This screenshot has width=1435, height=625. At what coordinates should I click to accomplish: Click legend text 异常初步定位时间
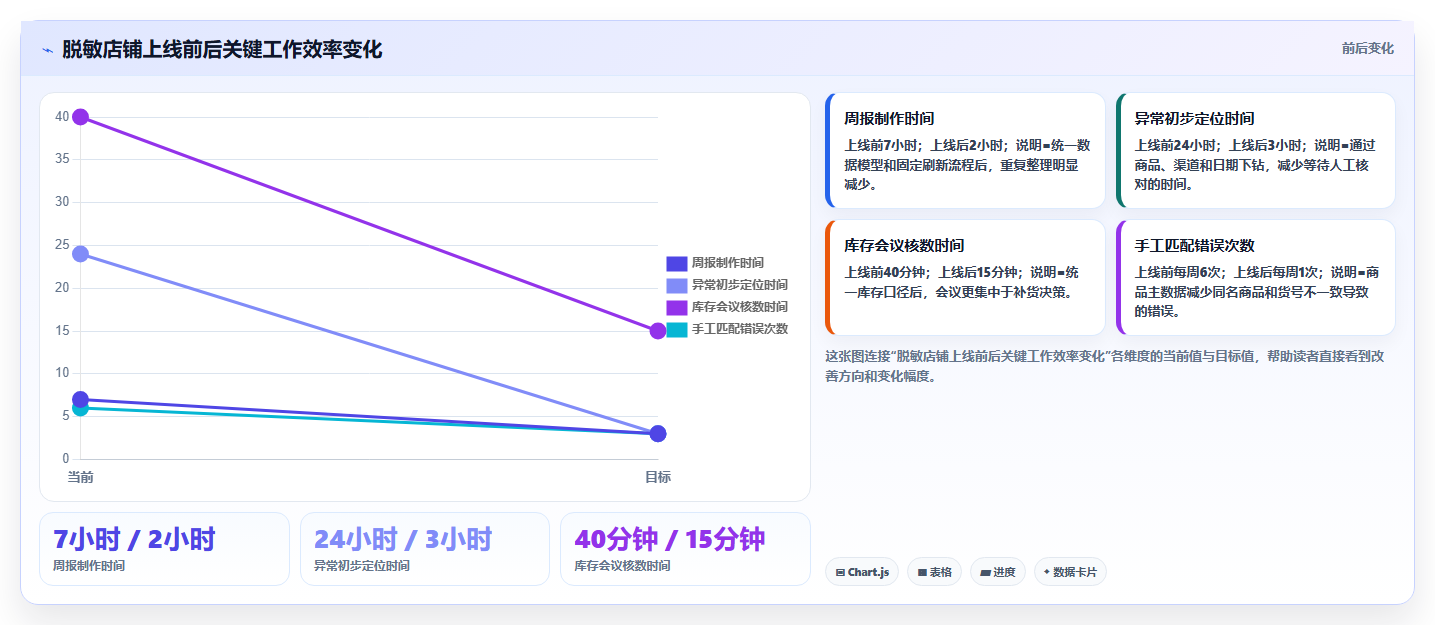[740, 285]
